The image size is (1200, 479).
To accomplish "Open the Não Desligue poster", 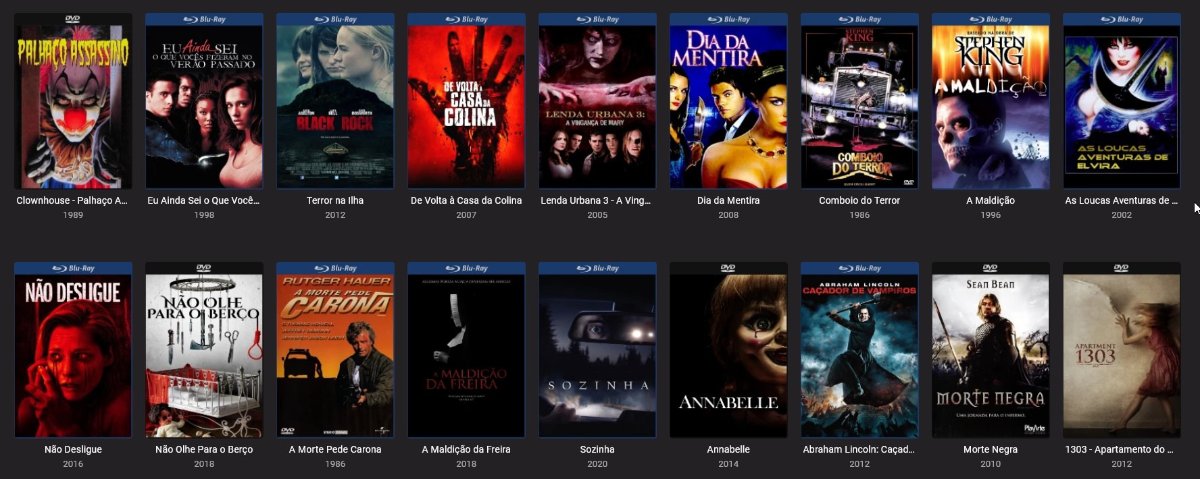I will pos(73,350).
